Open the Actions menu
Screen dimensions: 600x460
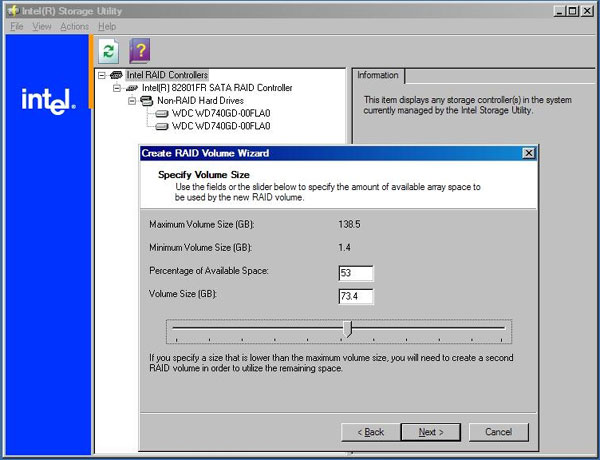75,26
